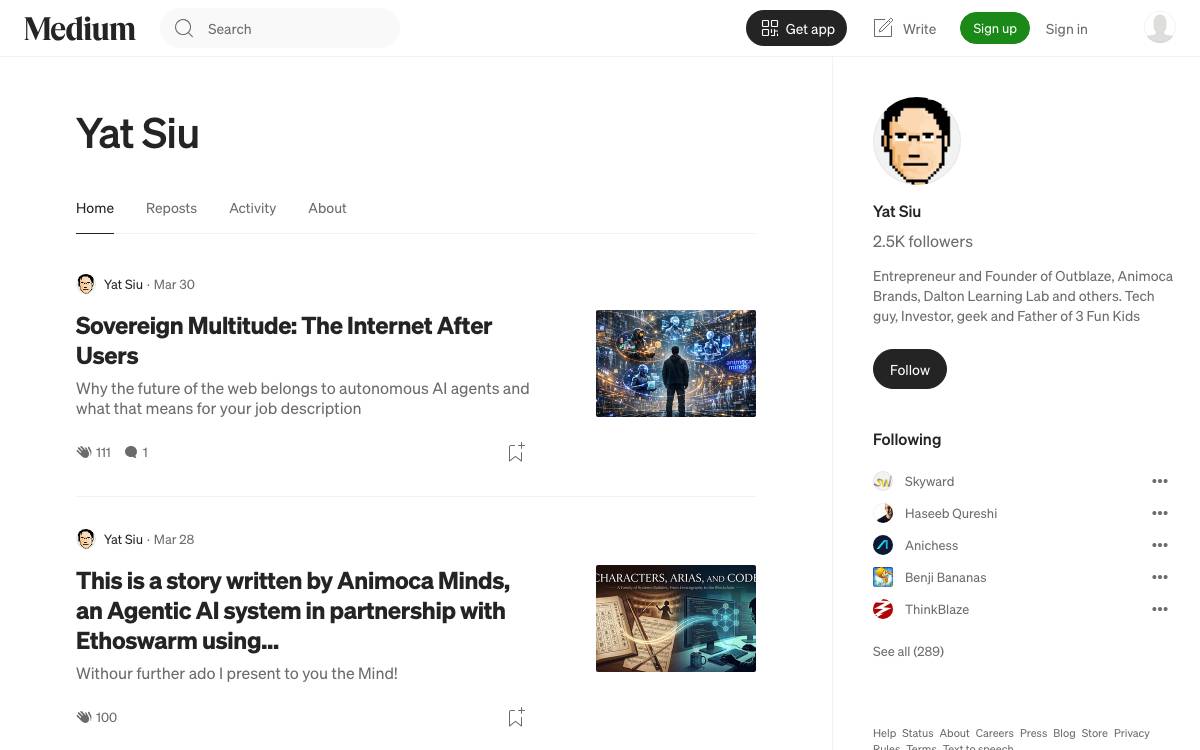Focus the Search input field
The height and width of the screenshot is (750, 1200).
coord(280,29)
